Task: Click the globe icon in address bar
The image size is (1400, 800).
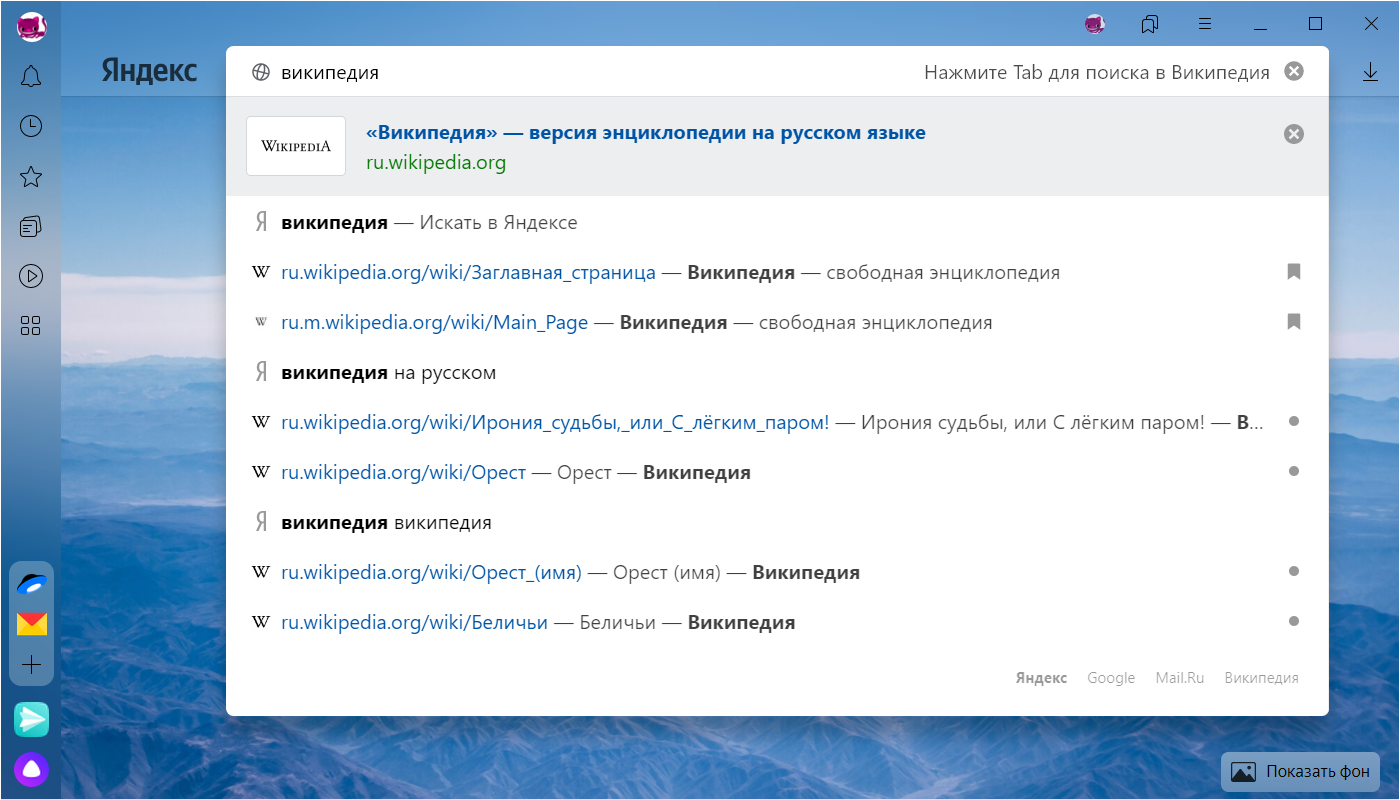Action: (x=261, y=72)
